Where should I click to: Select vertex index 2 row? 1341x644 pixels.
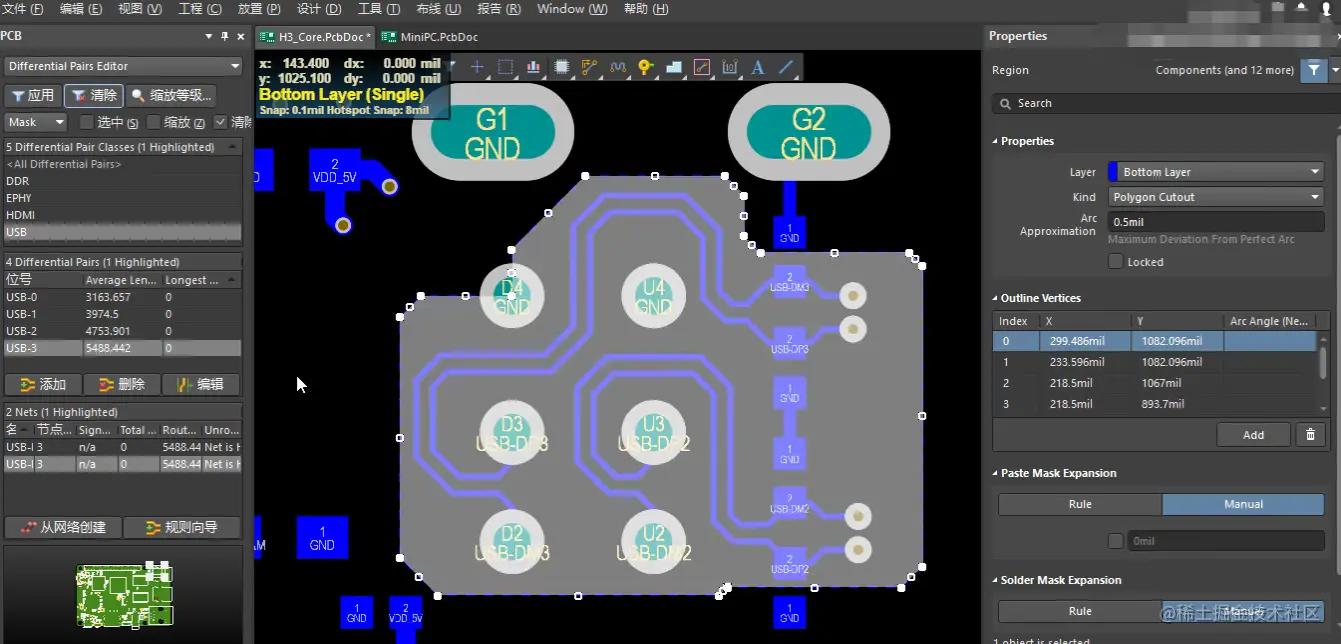1155,383
